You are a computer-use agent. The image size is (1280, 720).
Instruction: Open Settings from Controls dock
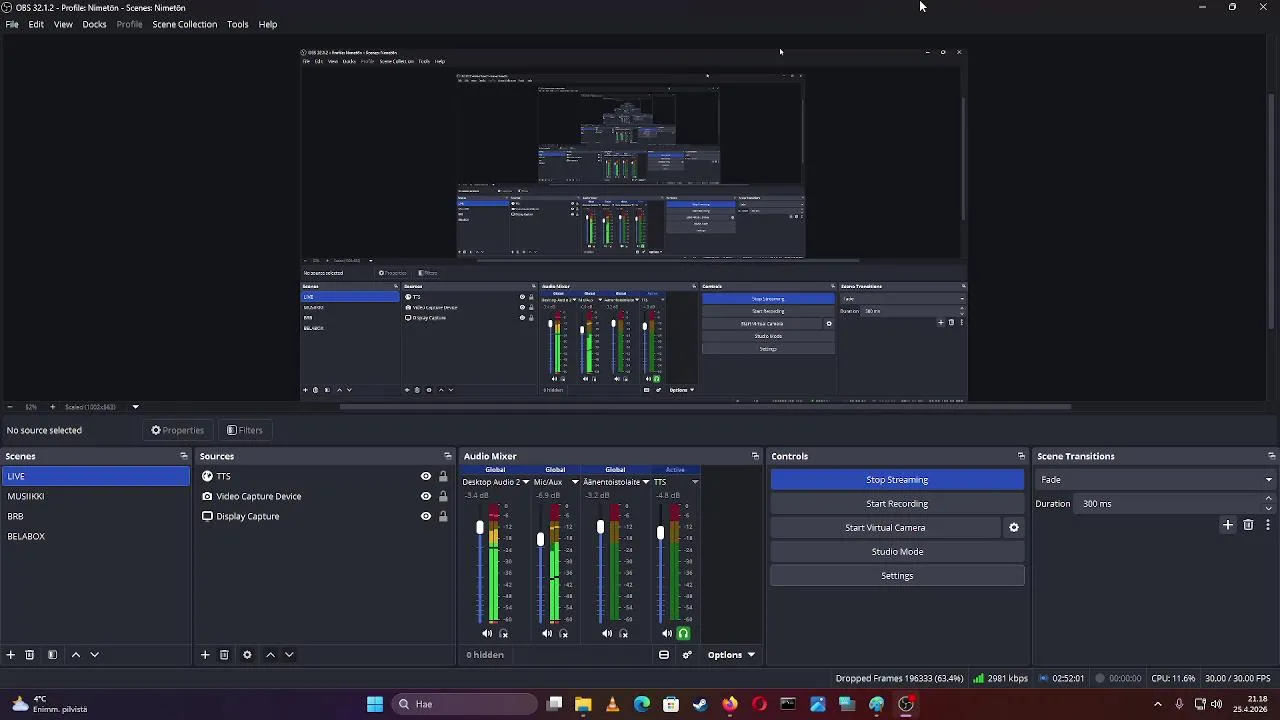click(x=897, y=576)
